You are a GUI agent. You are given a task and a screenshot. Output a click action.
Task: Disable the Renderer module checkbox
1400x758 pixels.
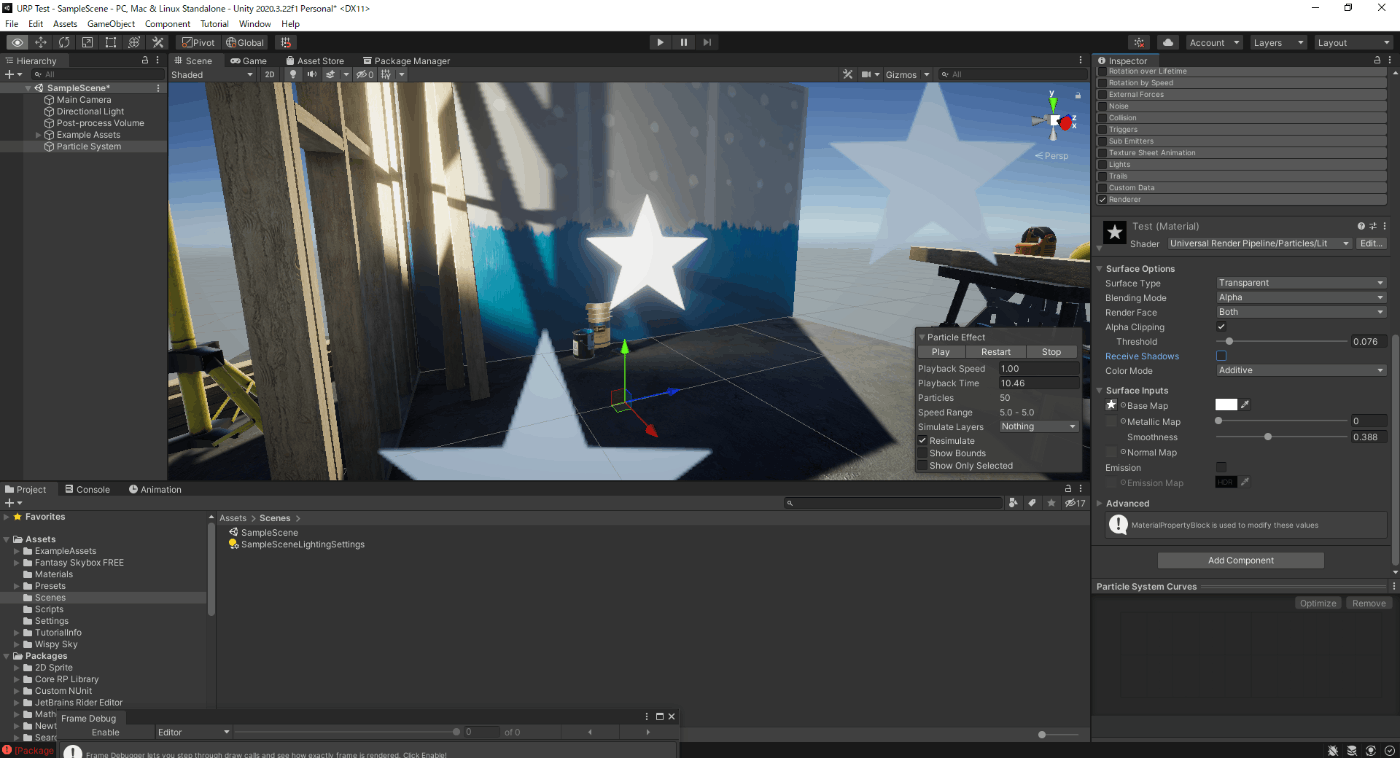pyautogui.click(x=1103, y=199)
